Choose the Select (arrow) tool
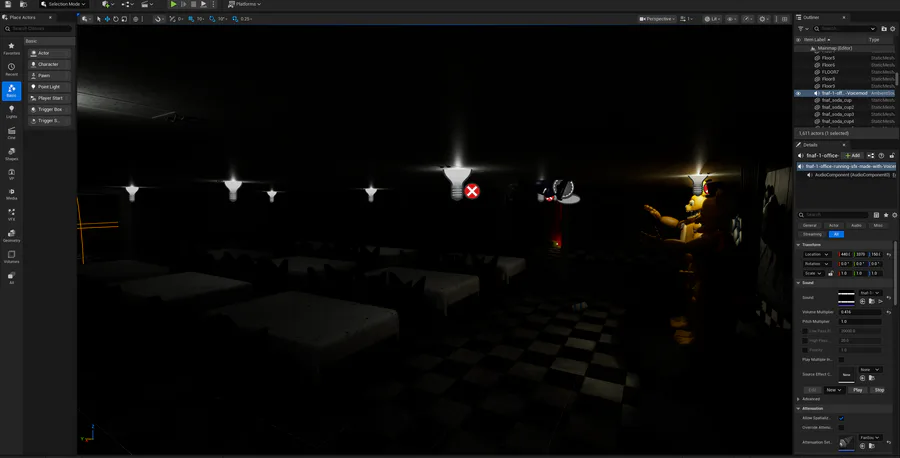 coord(99,19)
